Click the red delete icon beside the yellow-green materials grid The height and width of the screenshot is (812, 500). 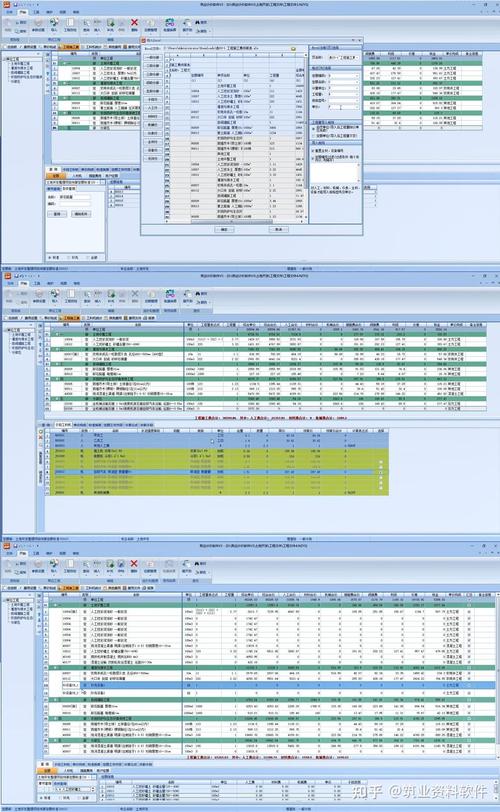pos(40,438)
